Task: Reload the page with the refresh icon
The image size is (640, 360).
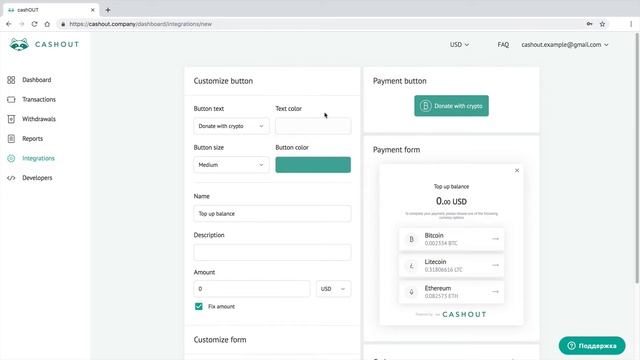Action: click(34, 24)
